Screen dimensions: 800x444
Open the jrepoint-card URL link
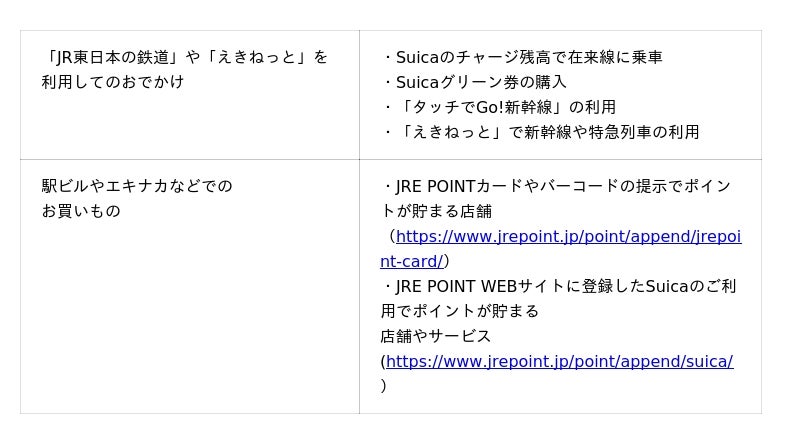[568, 237]
